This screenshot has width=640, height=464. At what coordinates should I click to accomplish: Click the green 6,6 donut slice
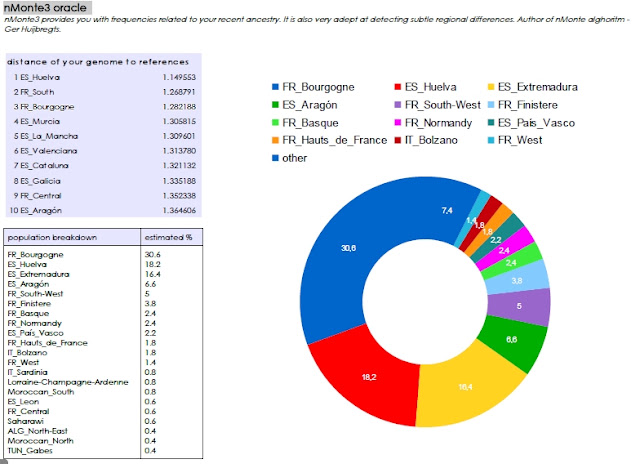(514, 341)
